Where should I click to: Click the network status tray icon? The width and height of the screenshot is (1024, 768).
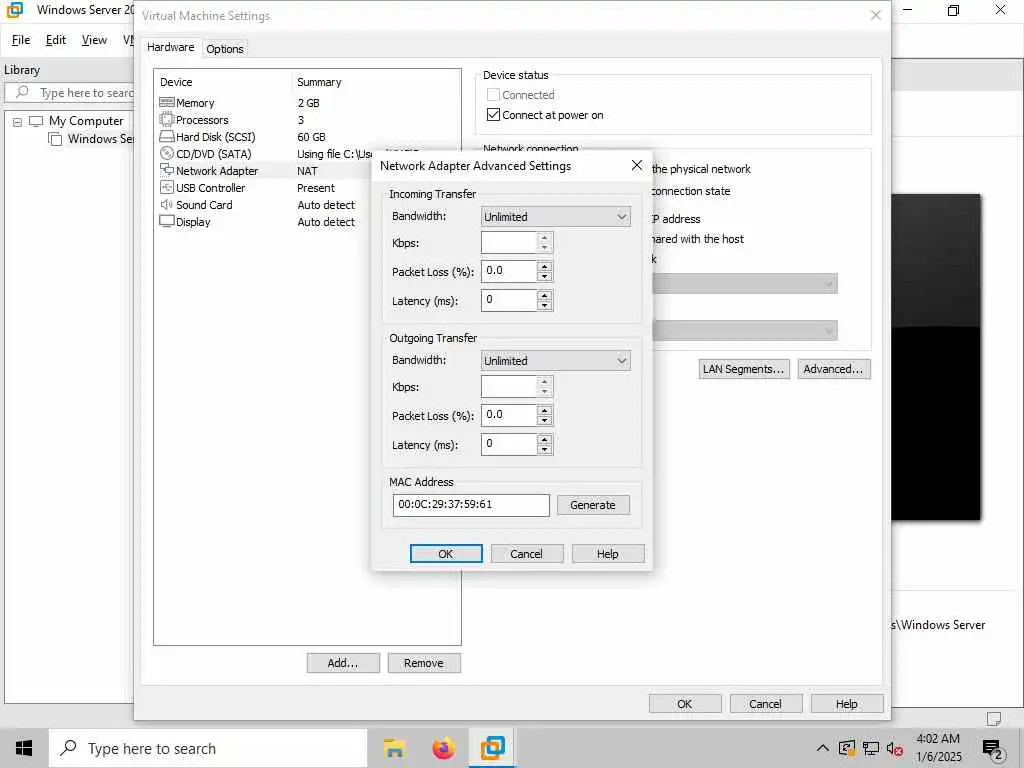point(871,748)
